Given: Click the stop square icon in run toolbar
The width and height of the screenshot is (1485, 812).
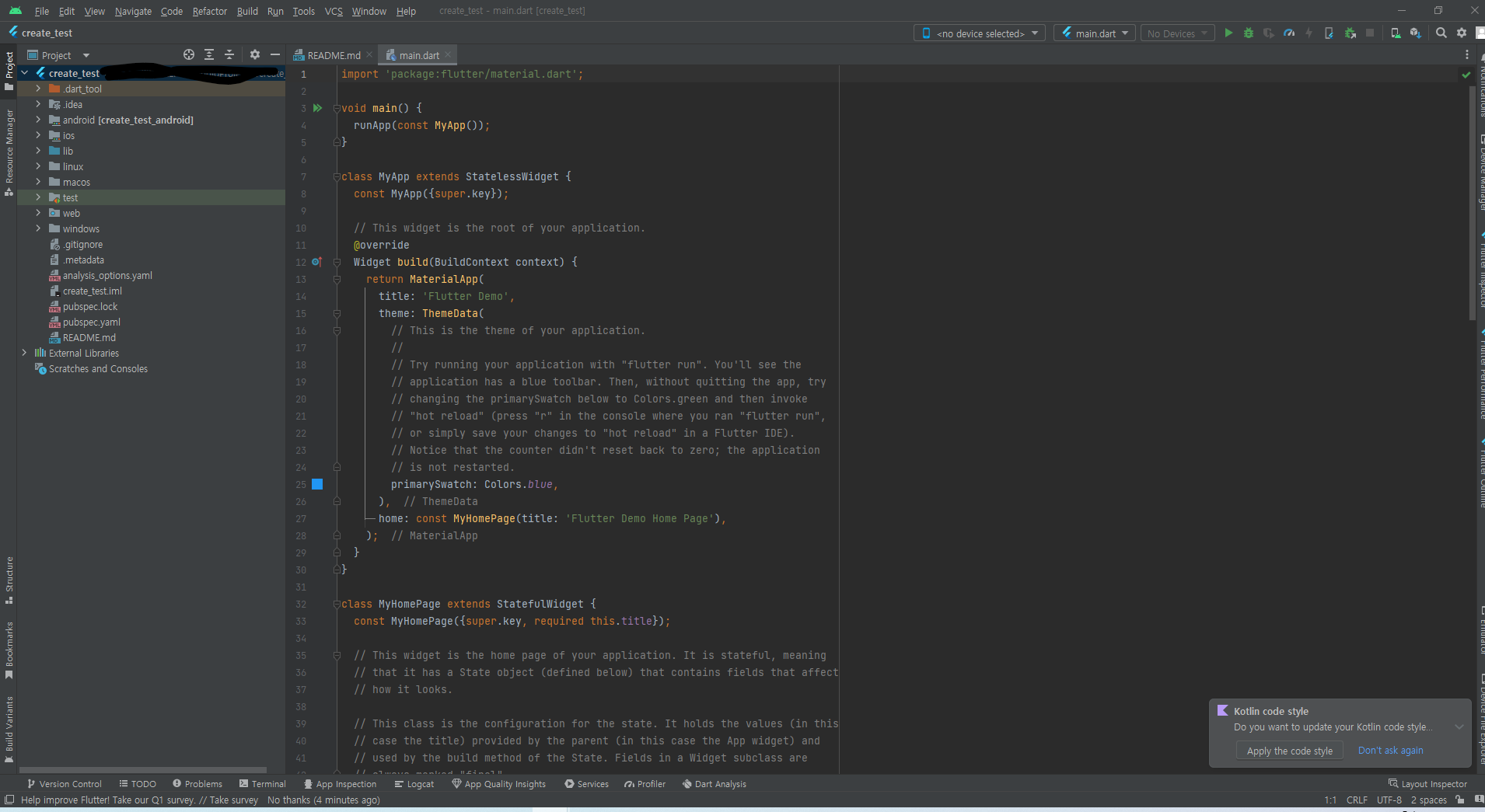Looking at the screenshot, I should pos(1370,33).
